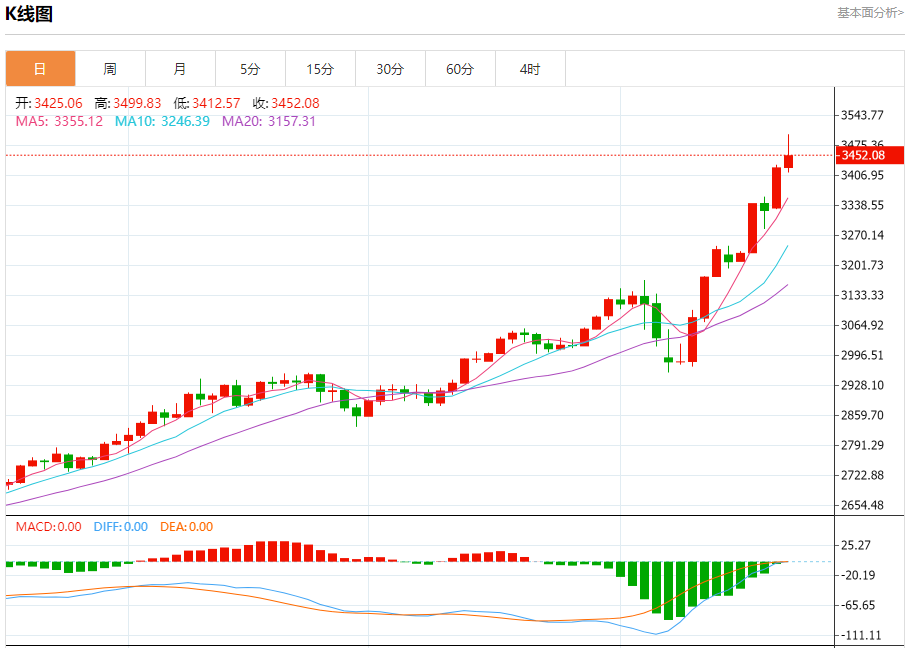
Task: Select the 日 daily timeframe tab
Action: click(x=41, y=69)
